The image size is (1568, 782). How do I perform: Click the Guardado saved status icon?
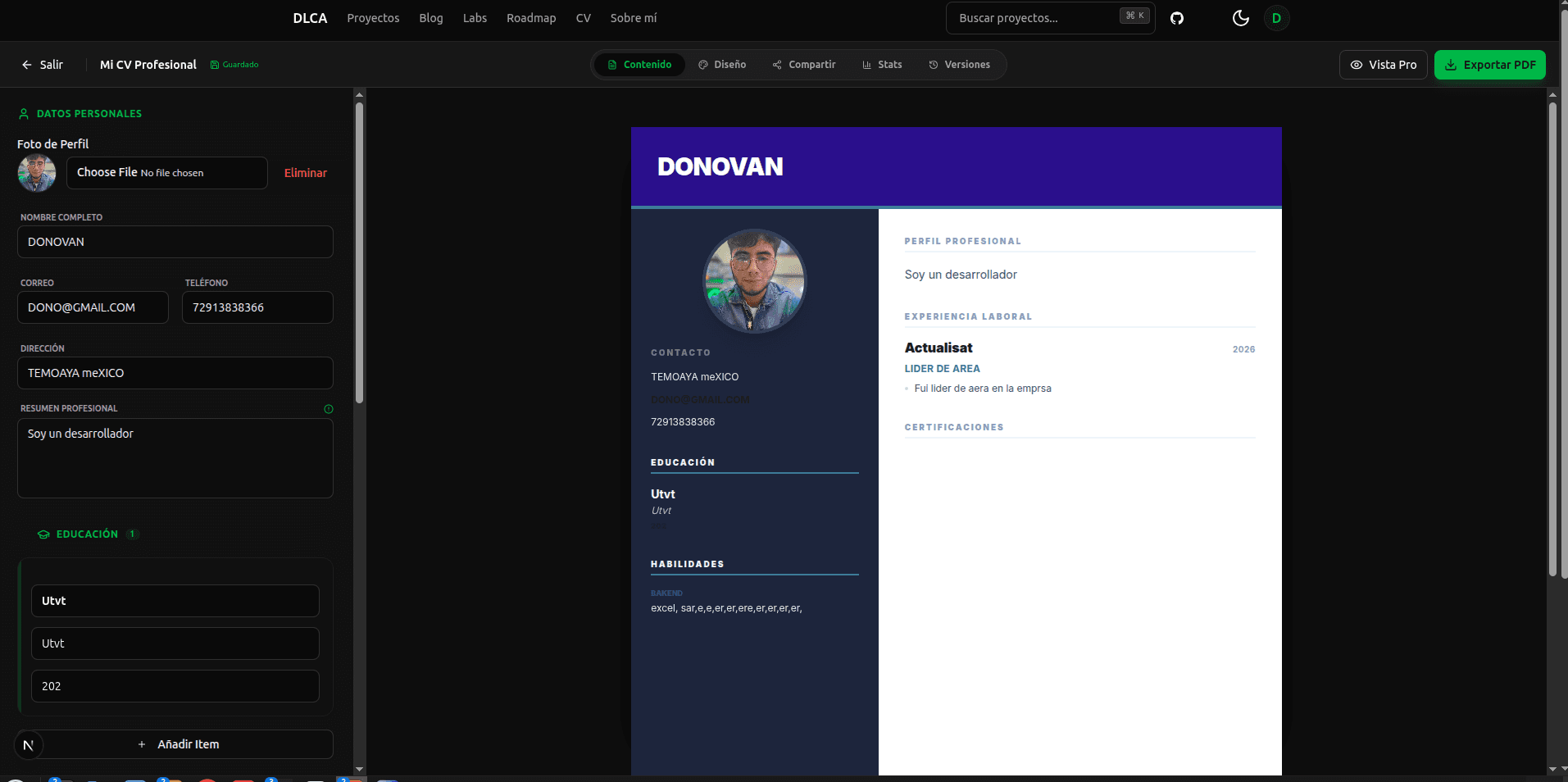point(215,65)
